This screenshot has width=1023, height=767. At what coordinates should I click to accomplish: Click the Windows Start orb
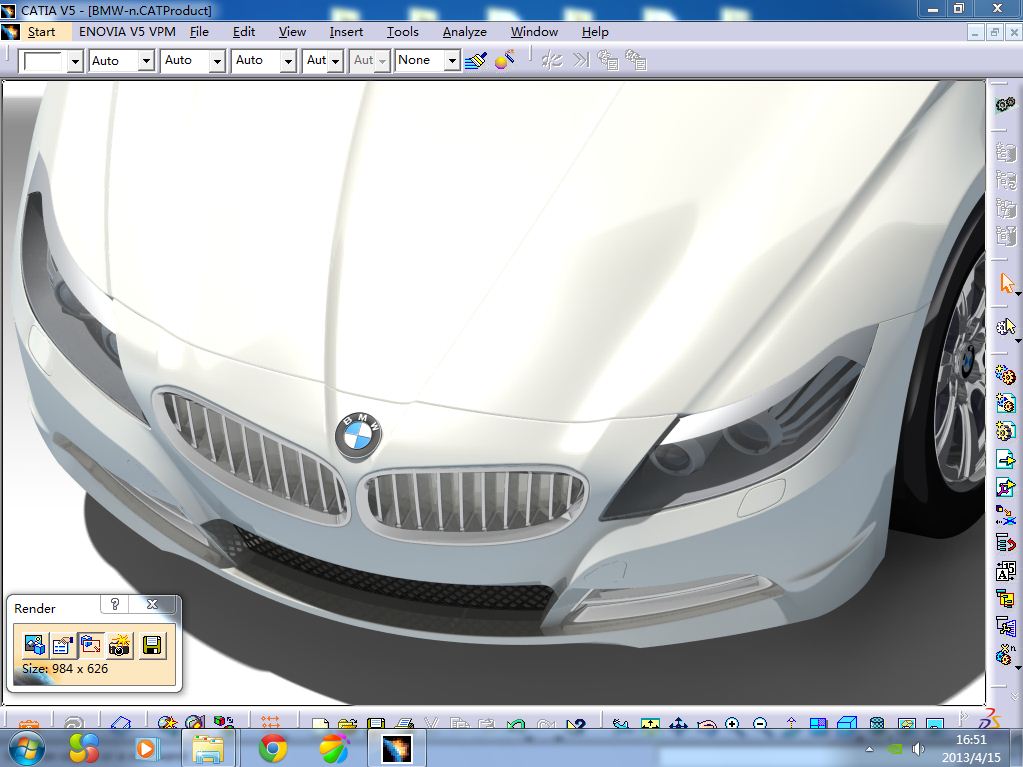pos(25,748)
